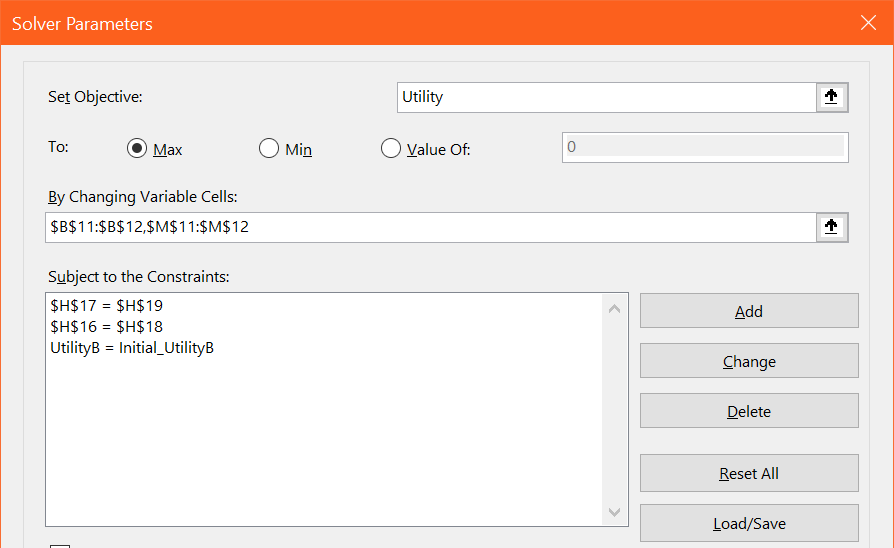Viewport: 894px width, 548px height.
Task: Select the Value Of radio button
Action: point(391,149)
